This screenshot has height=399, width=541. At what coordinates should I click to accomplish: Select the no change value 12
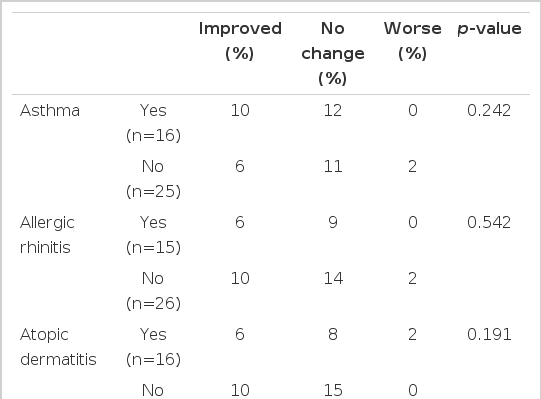tap(333, 110)
